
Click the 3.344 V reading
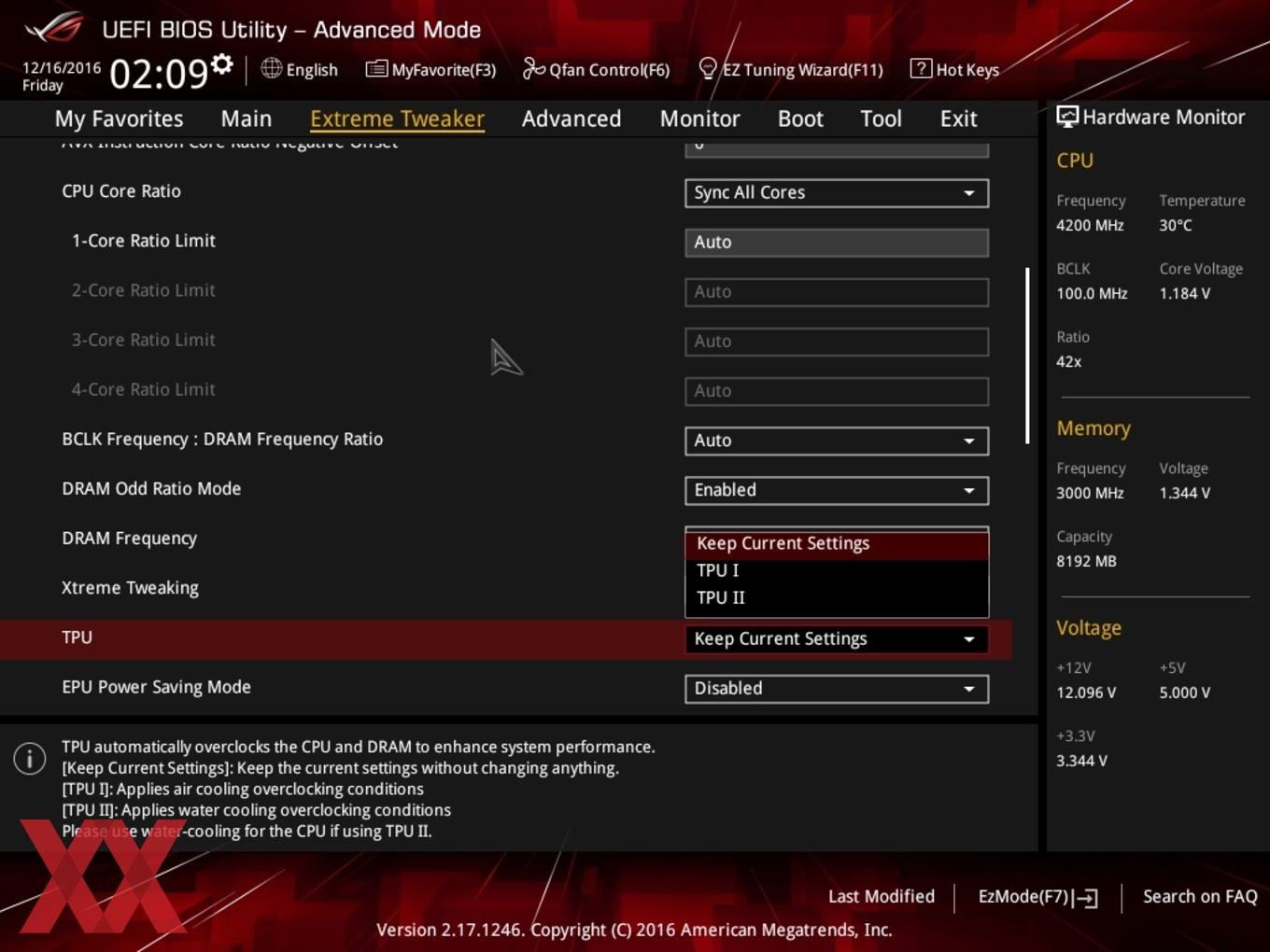click(1081, 761)
